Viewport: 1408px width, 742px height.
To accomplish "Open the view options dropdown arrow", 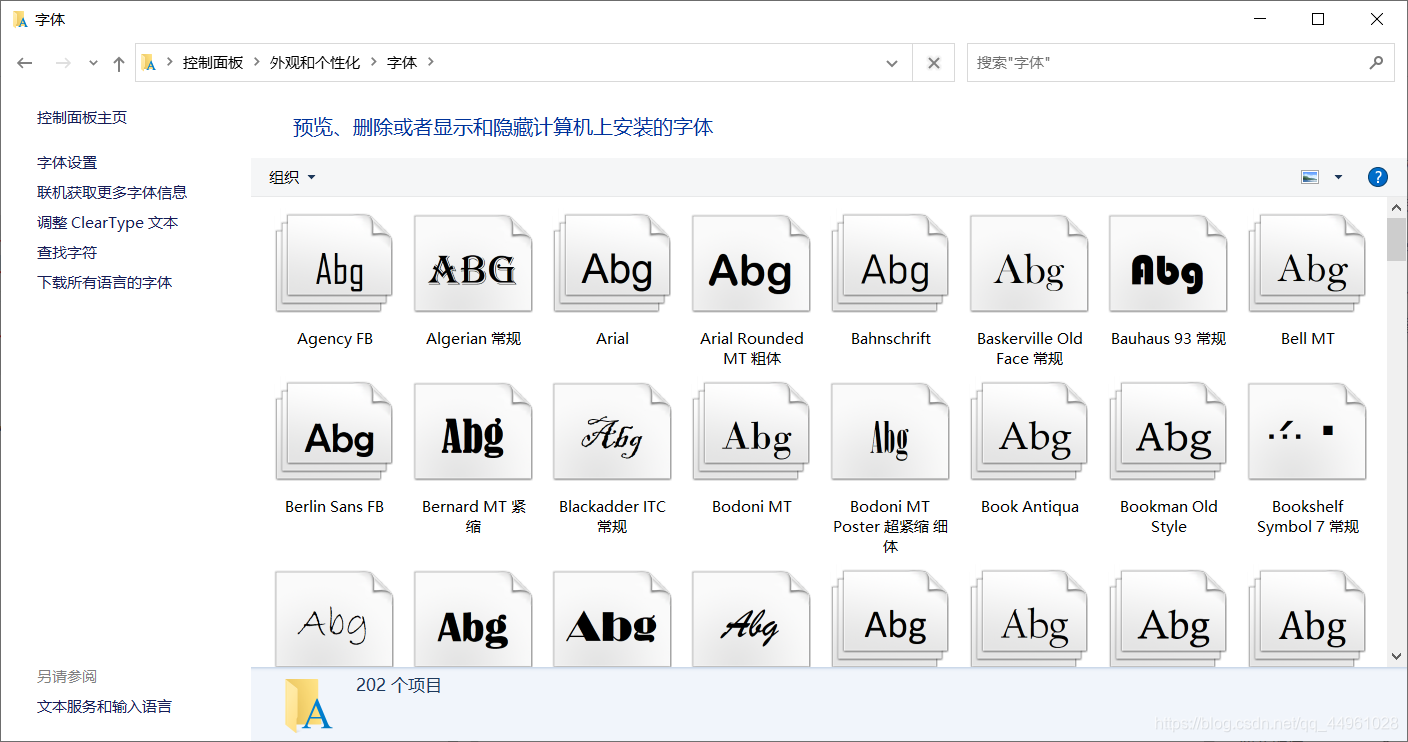I will pyautogui.click(x=1338, y=177).
